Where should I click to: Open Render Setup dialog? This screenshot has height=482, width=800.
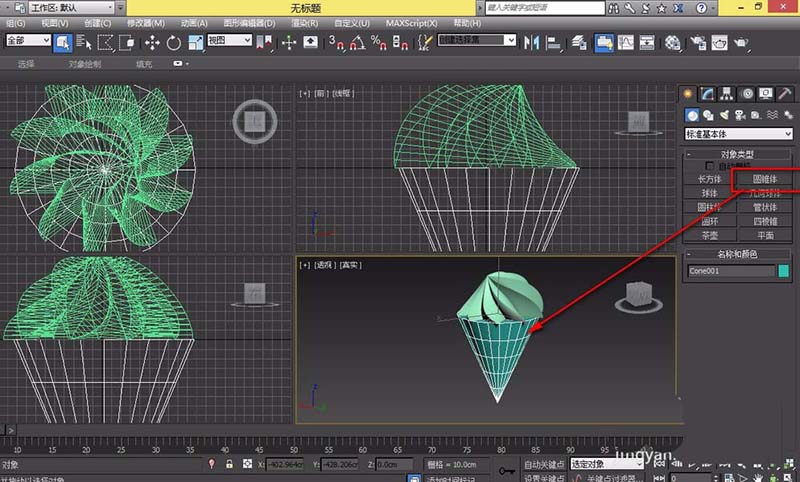click(x=698, y=42)
